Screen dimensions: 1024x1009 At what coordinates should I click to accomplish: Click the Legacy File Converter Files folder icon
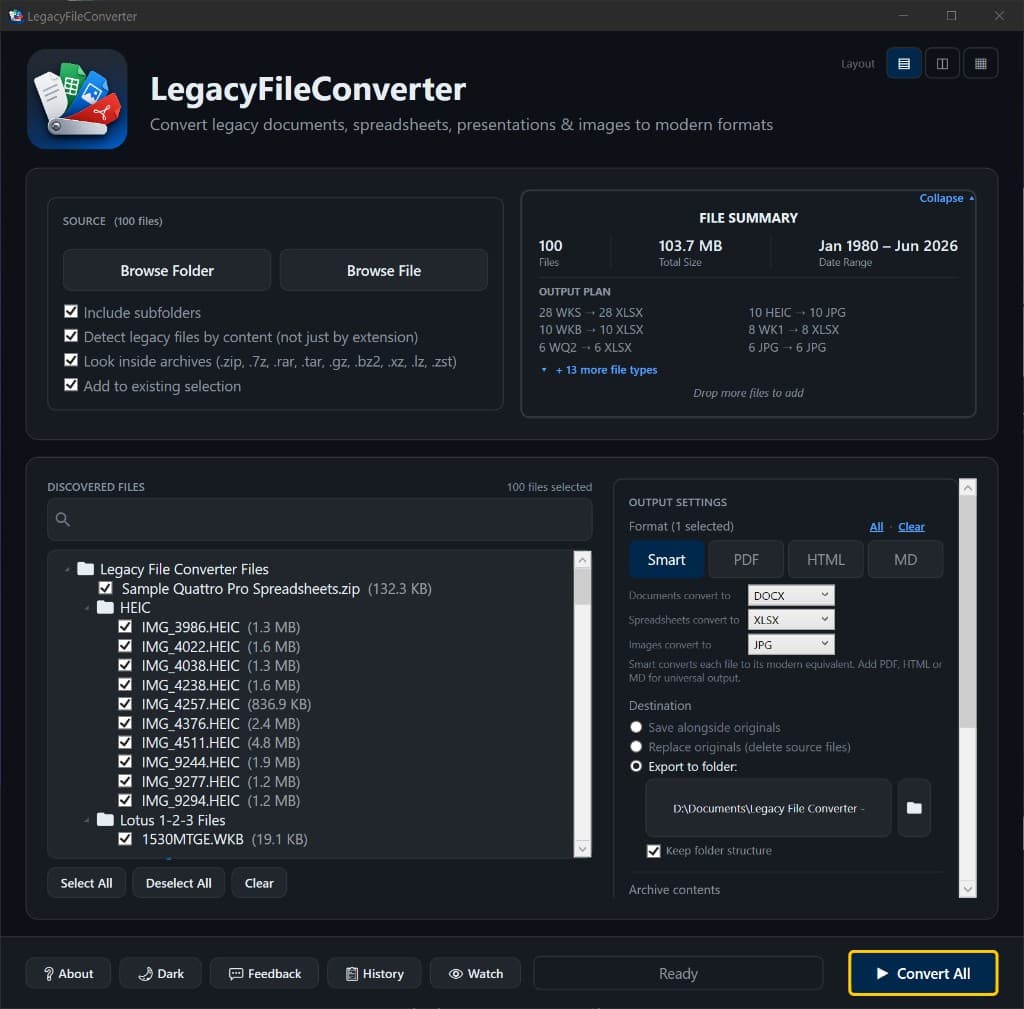[x=86, y=569]
